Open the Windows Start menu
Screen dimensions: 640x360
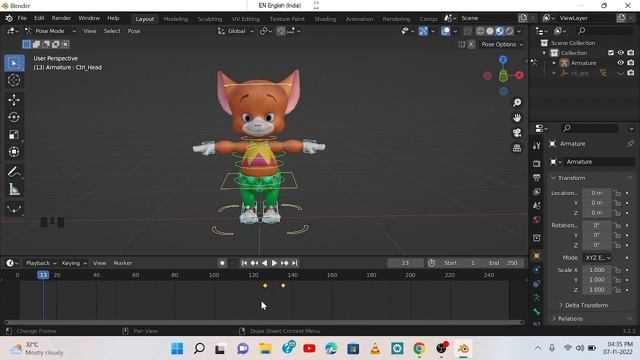(x=177, y=349)
